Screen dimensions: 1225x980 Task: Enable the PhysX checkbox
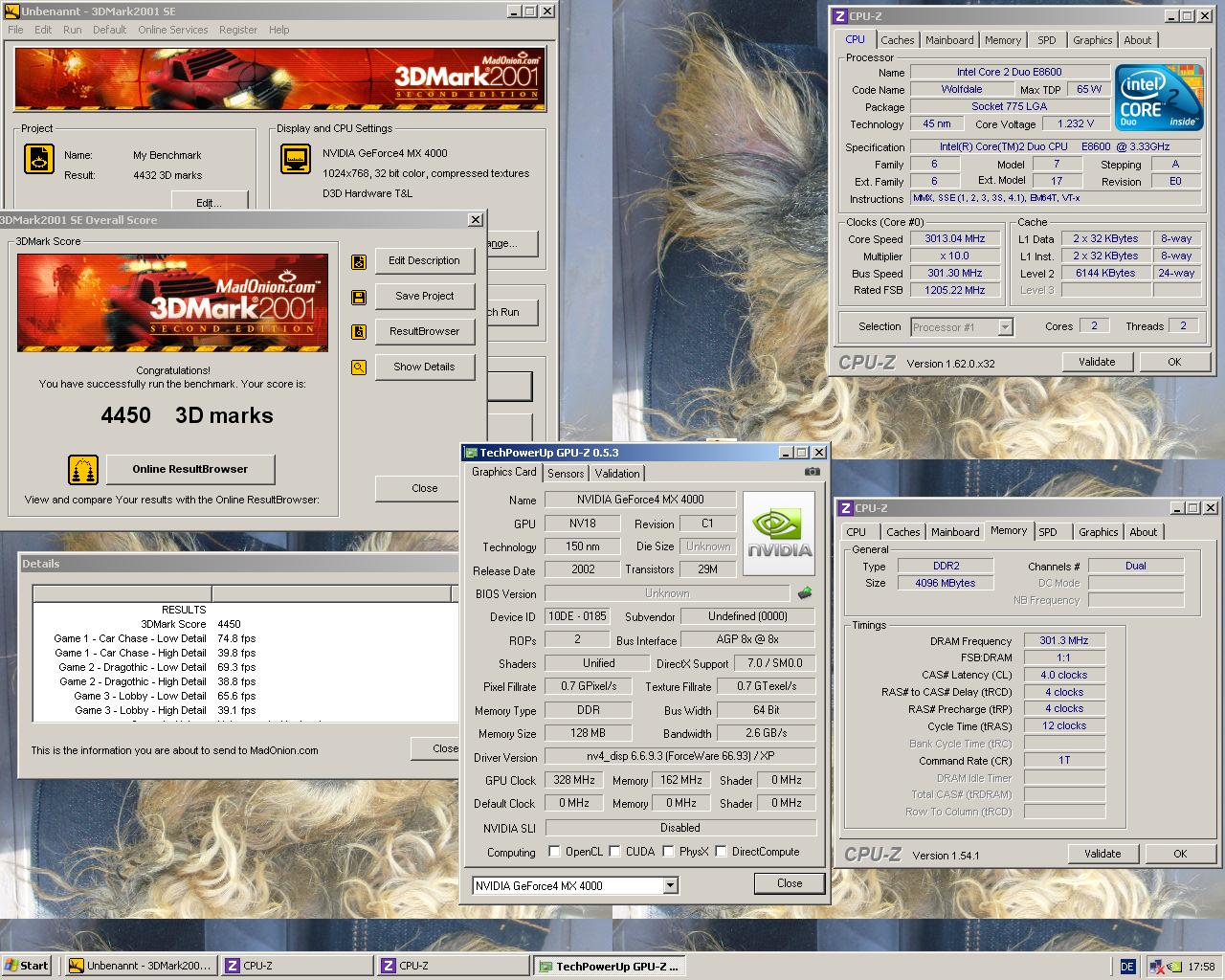pyautogui.click(x=668, y=851)
